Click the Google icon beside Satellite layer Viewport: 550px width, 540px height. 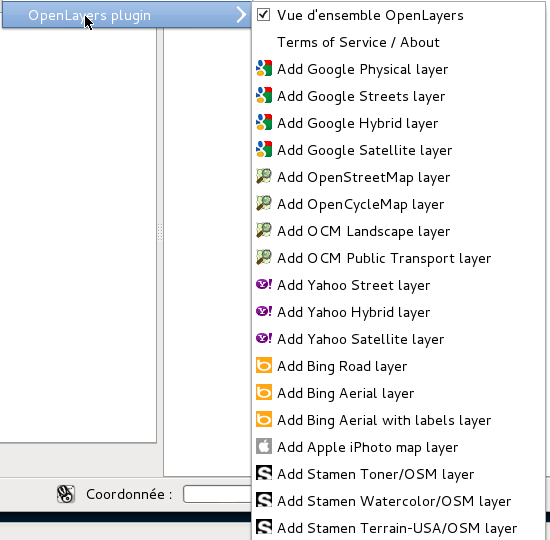[x=264, y=149]
